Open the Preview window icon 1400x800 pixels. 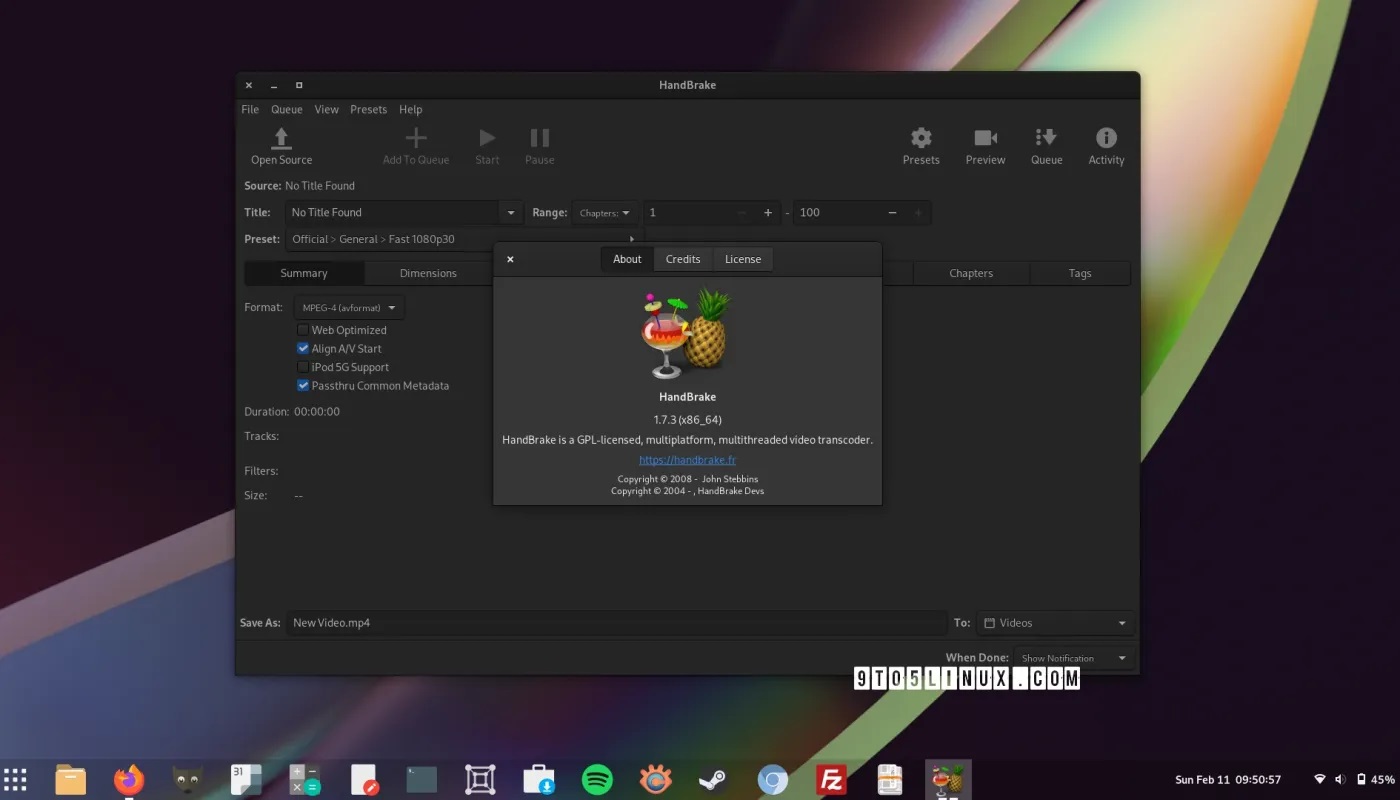[x=985, y=140]
